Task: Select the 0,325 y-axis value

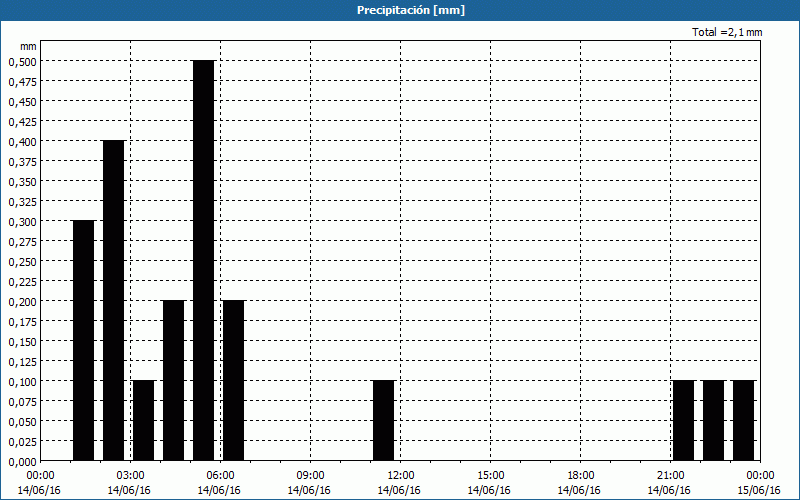Action: (x=22, y=202)
